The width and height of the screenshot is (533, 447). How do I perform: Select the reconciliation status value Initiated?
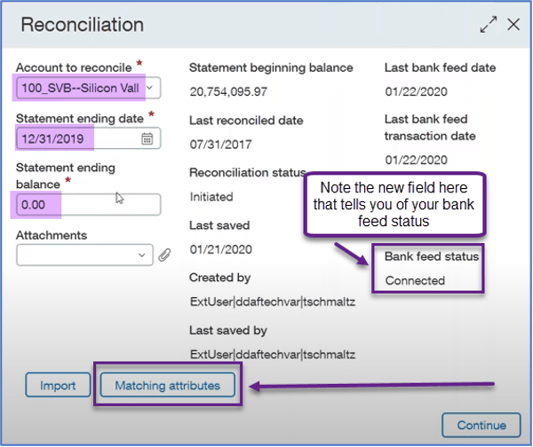[211, 197]
